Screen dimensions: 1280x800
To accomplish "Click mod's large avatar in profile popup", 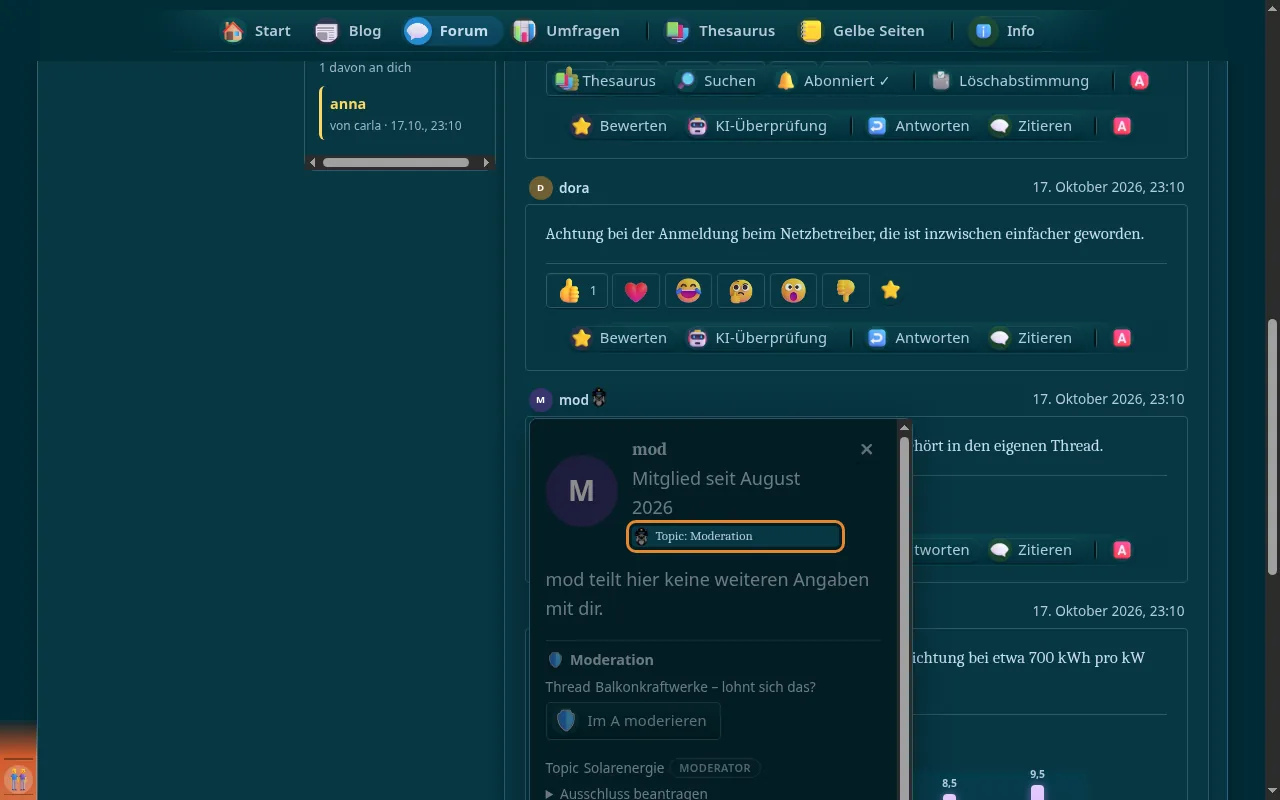I will pyautogui.click(x=581, y=491).
